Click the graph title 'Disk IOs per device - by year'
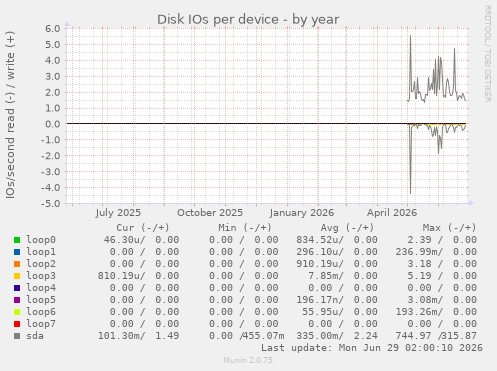This screenshot has height=371, width=497. point(248,19)
